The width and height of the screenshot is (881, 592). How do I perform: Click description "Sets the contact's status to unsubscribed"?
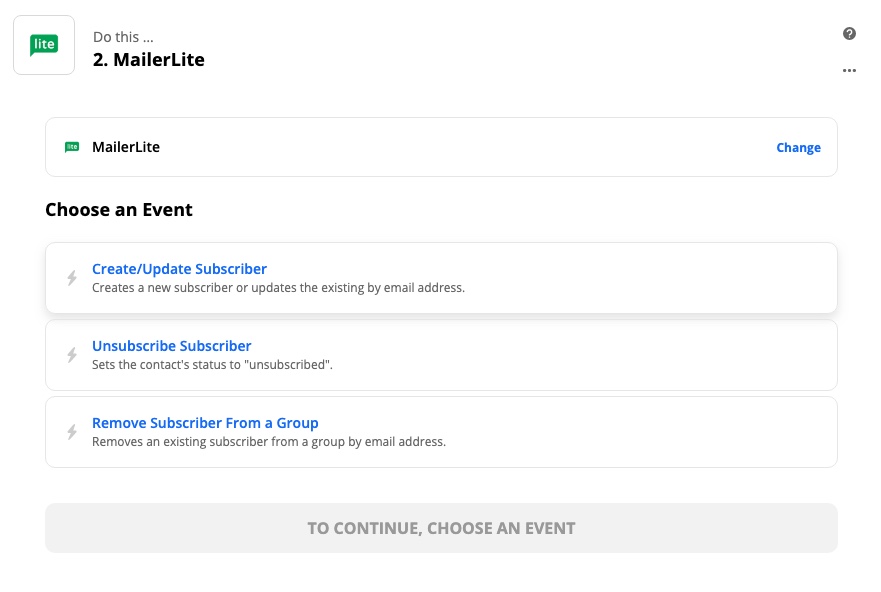[212, 365]
